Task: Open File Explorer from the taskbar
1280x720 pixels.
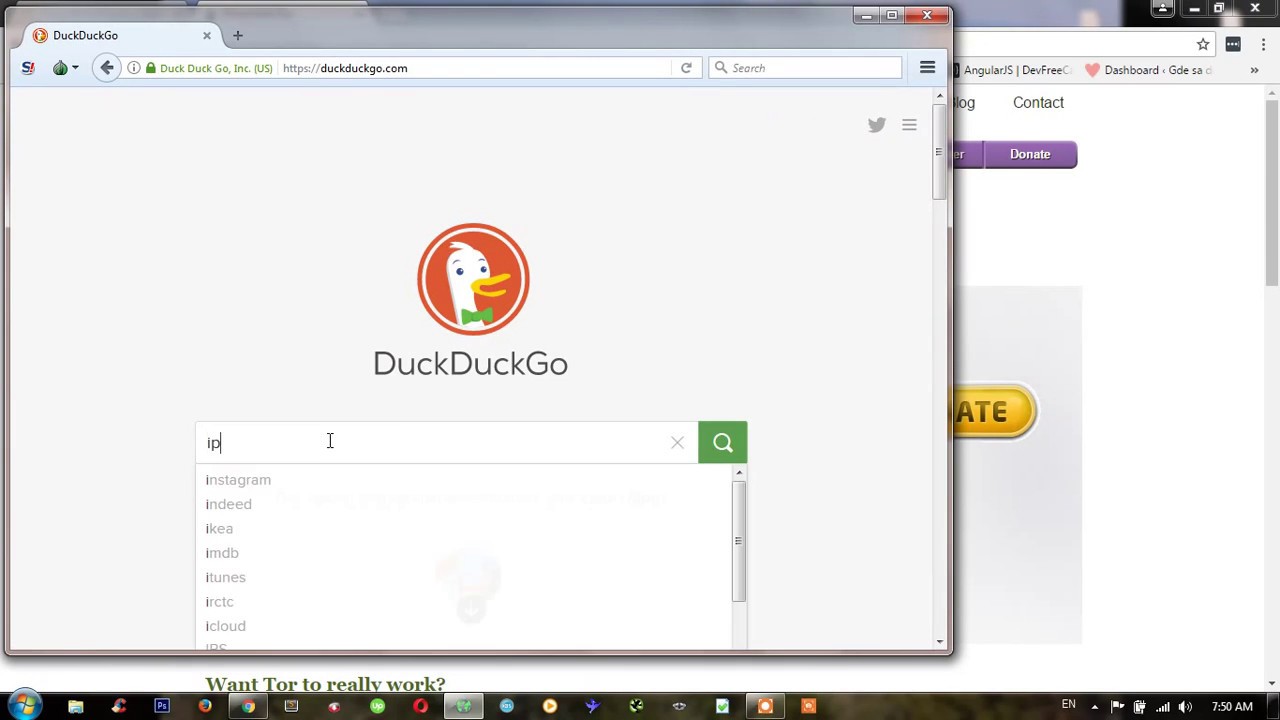Action: coord(75,707)
